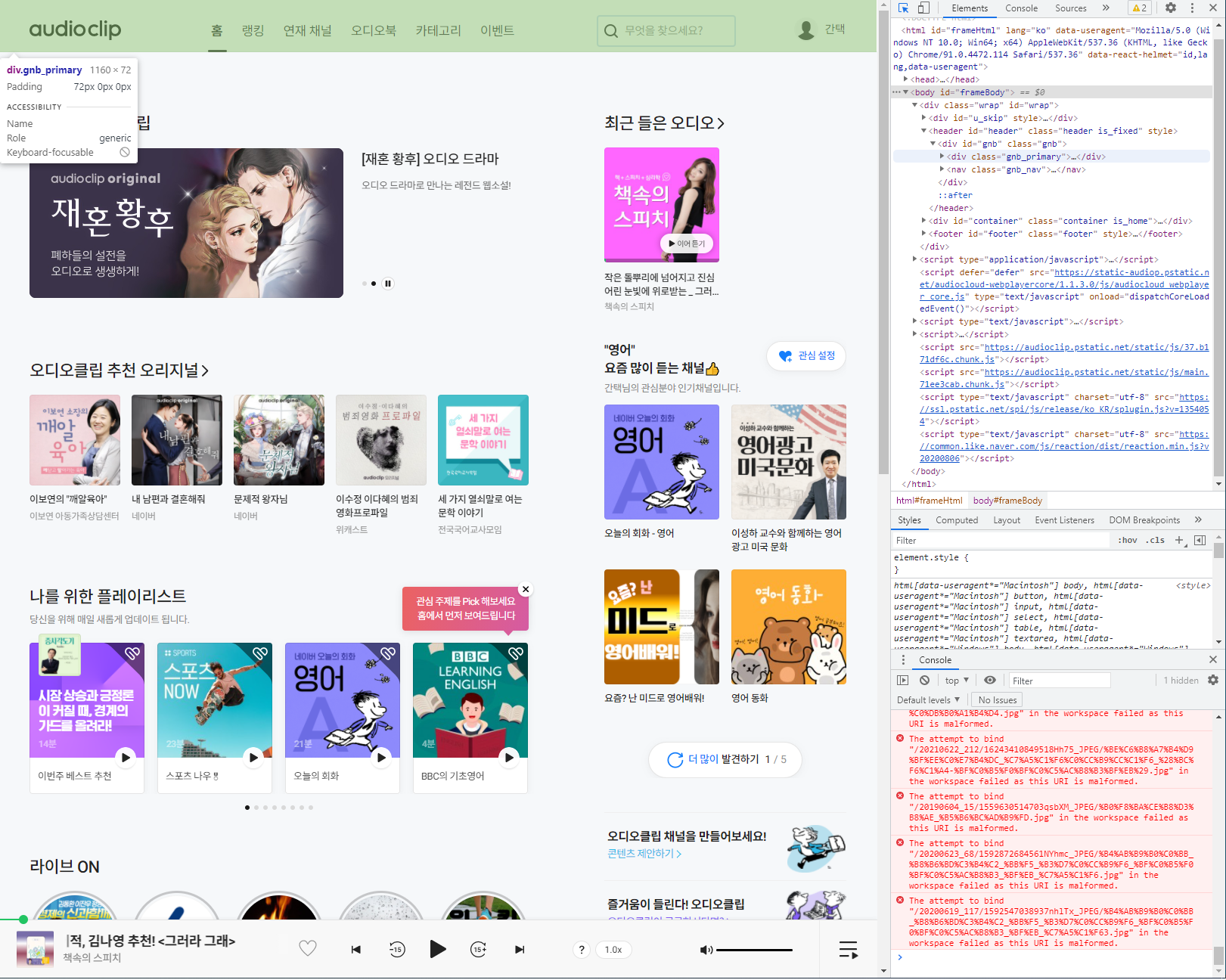1226x980 pixels.
Task: Click the clear console icon
Action: tap(924, 680)
